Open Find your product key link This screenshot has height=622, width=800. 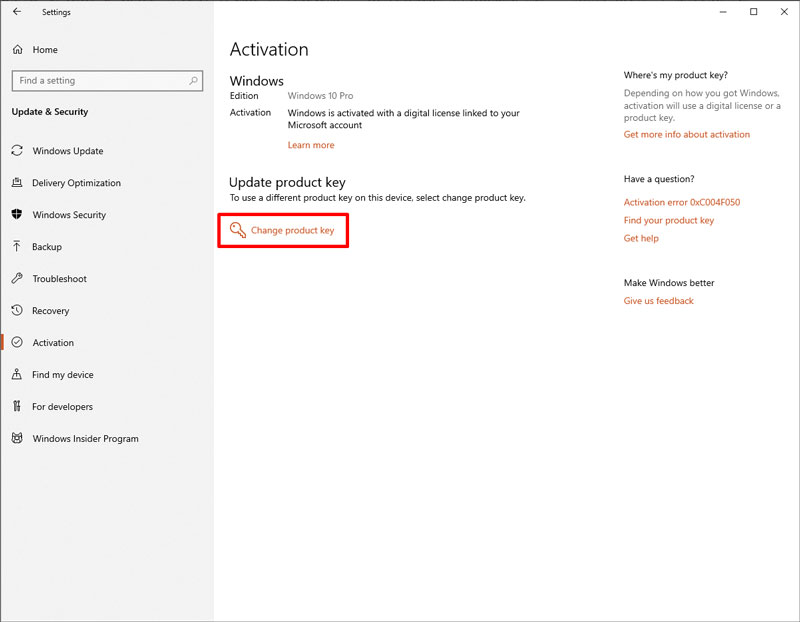click(x=668, y=220)
